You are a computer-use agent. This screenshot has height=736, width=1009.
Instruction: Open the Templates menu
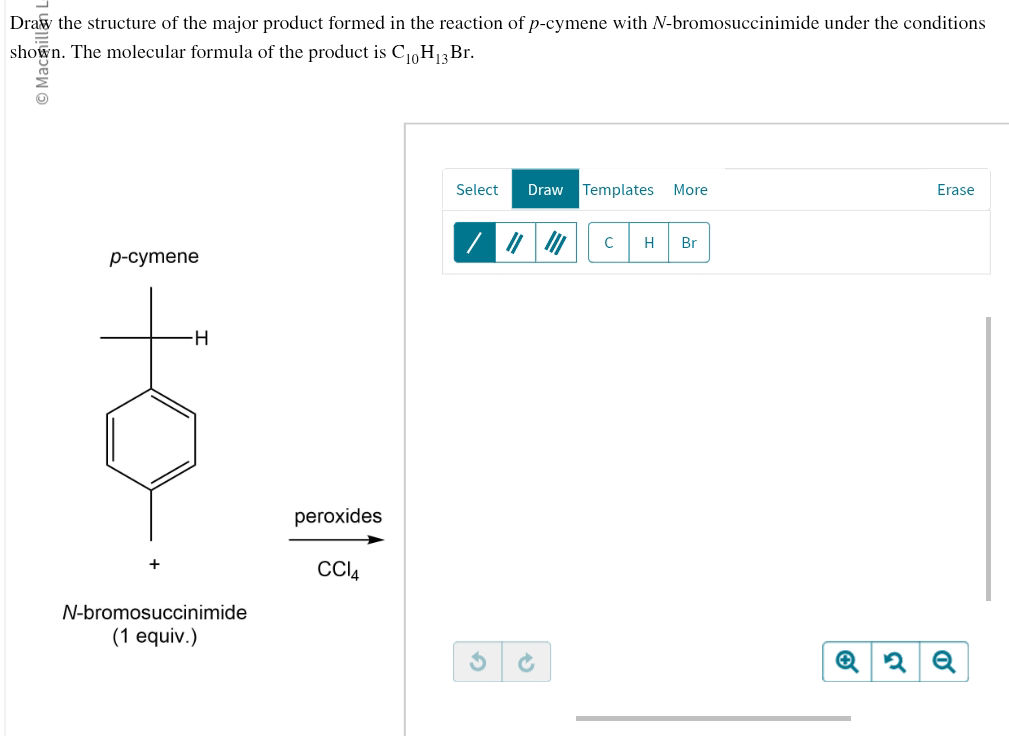(x=619, y=189)
